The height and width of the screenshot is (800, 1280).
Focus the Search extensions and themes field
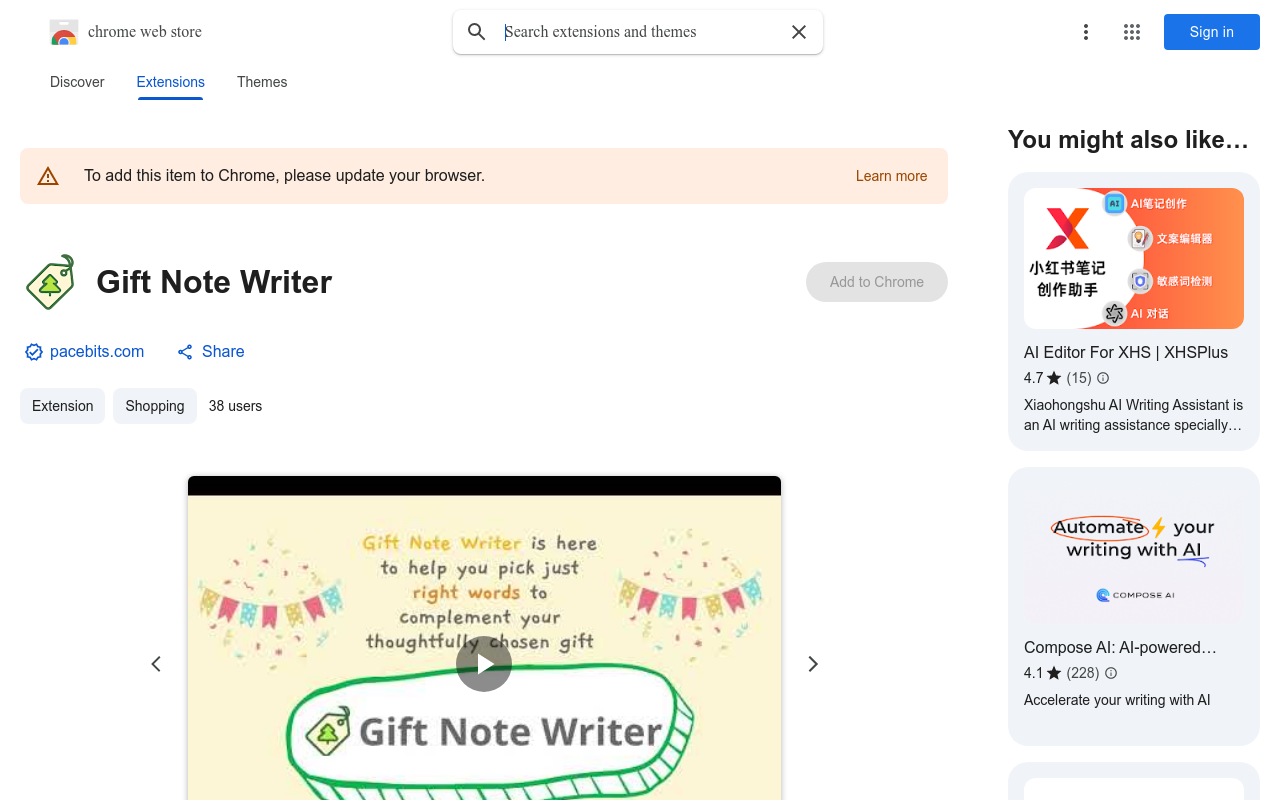point(640,32)
